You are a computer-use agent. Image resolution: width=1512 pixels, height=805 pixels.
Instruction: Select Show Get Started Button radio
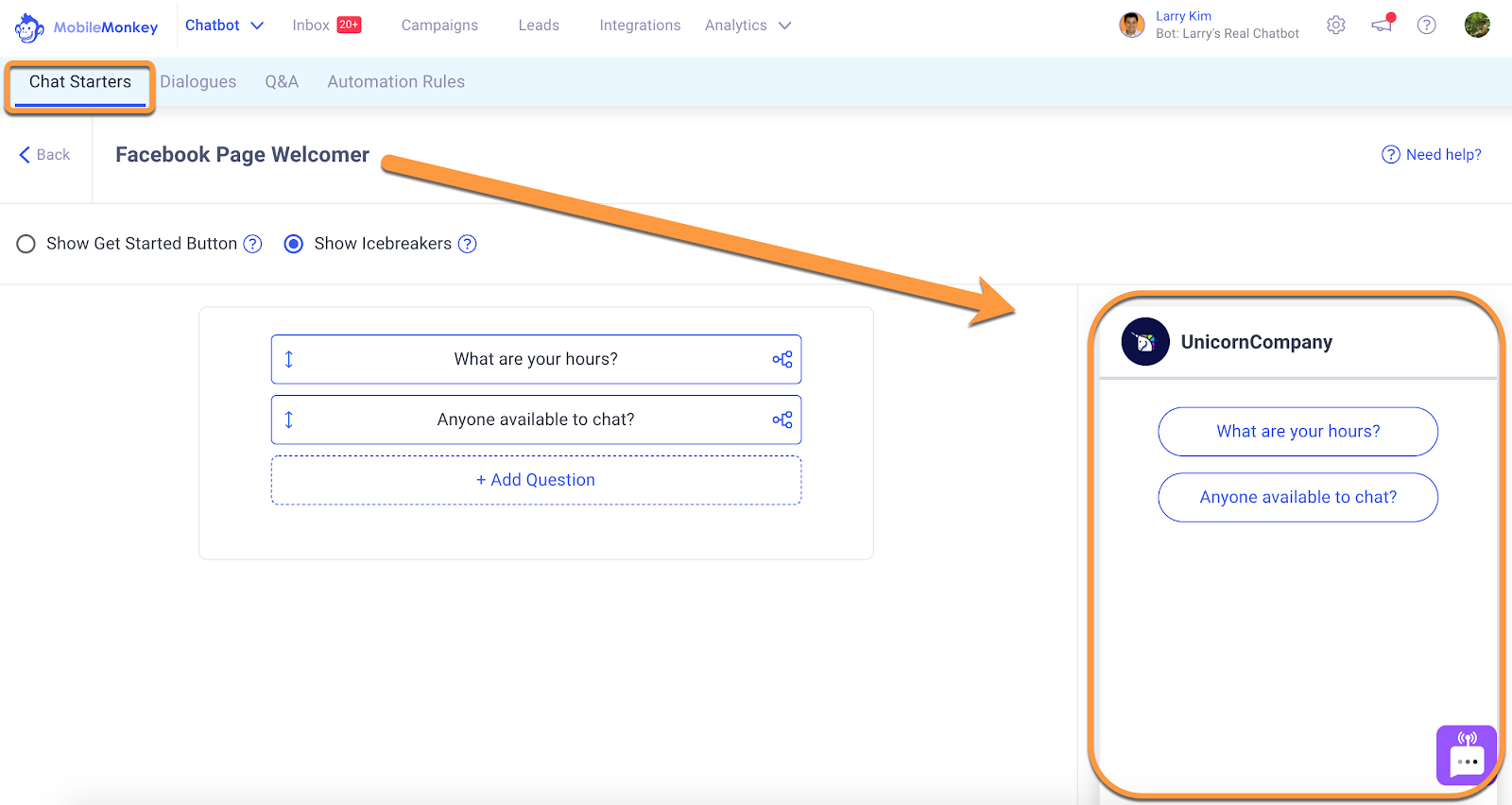click(26, 244)
